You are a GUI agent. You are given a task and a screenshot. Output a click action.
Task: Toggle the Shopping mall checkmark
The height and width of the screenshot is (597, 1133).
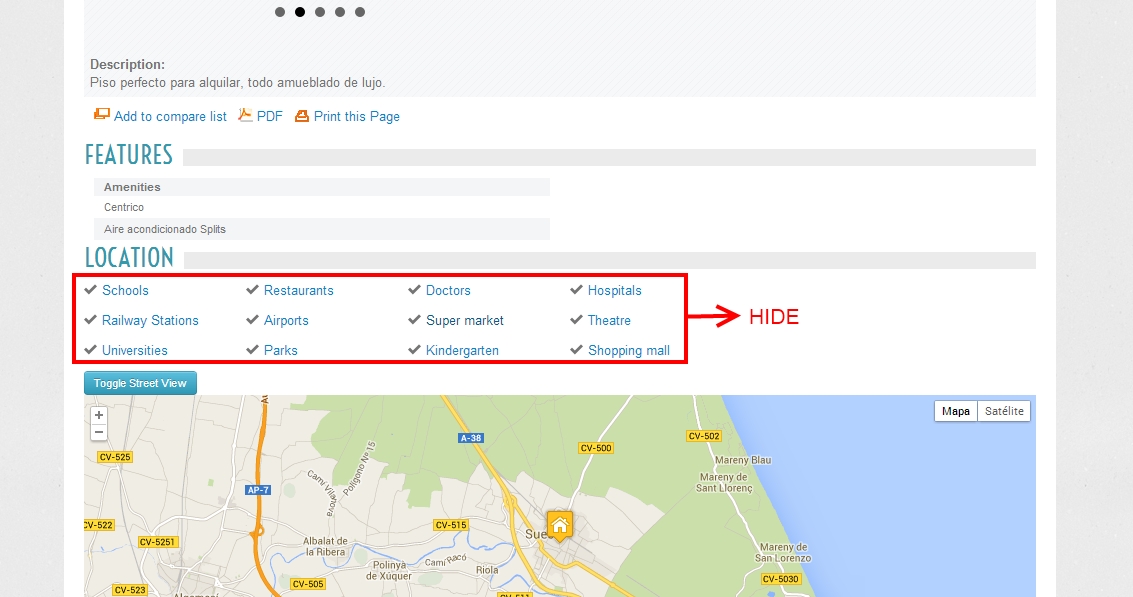[x=576, y=350]
